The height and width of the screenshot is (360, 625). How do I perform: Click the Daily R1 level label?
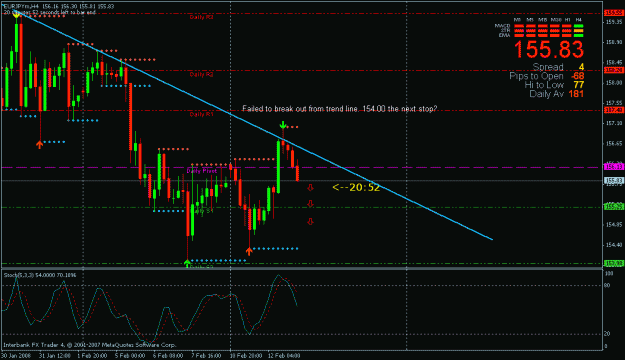click(201, 114)
